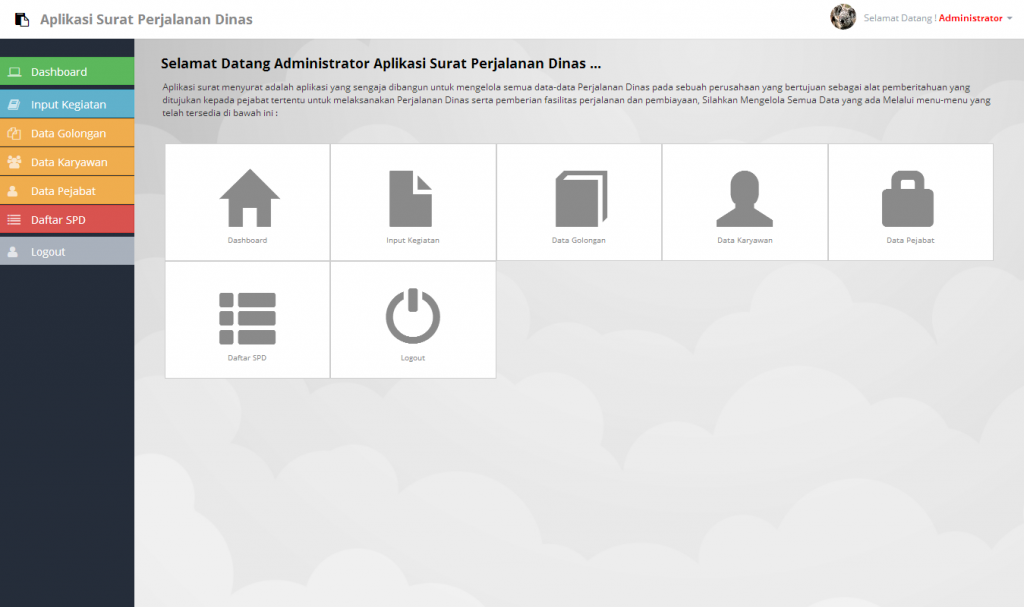Click the grid list icon on the Daftar SPD tile
This screenshot has height=607, width=1024.
tap(246, 314)
